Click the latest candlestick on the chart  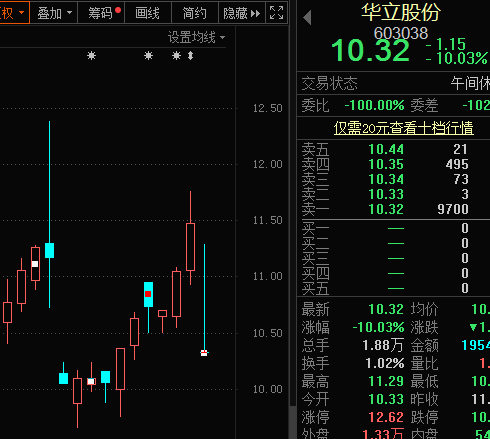point(204,353)
